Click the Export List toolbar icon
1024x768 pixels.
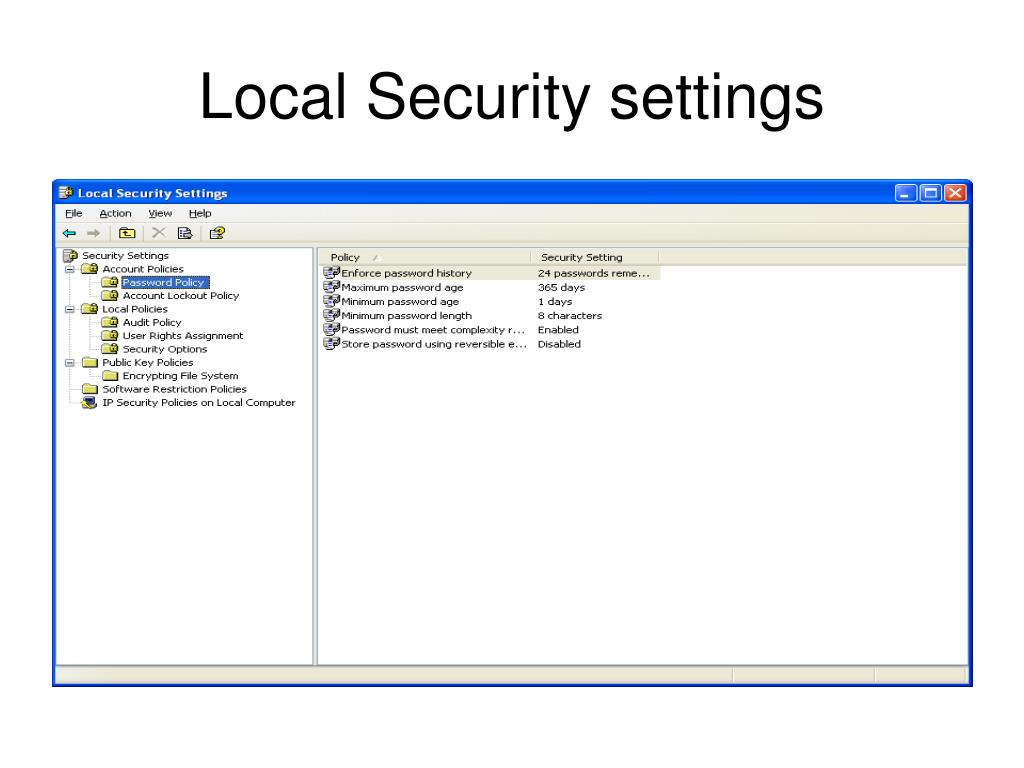(x=185, y=233)
